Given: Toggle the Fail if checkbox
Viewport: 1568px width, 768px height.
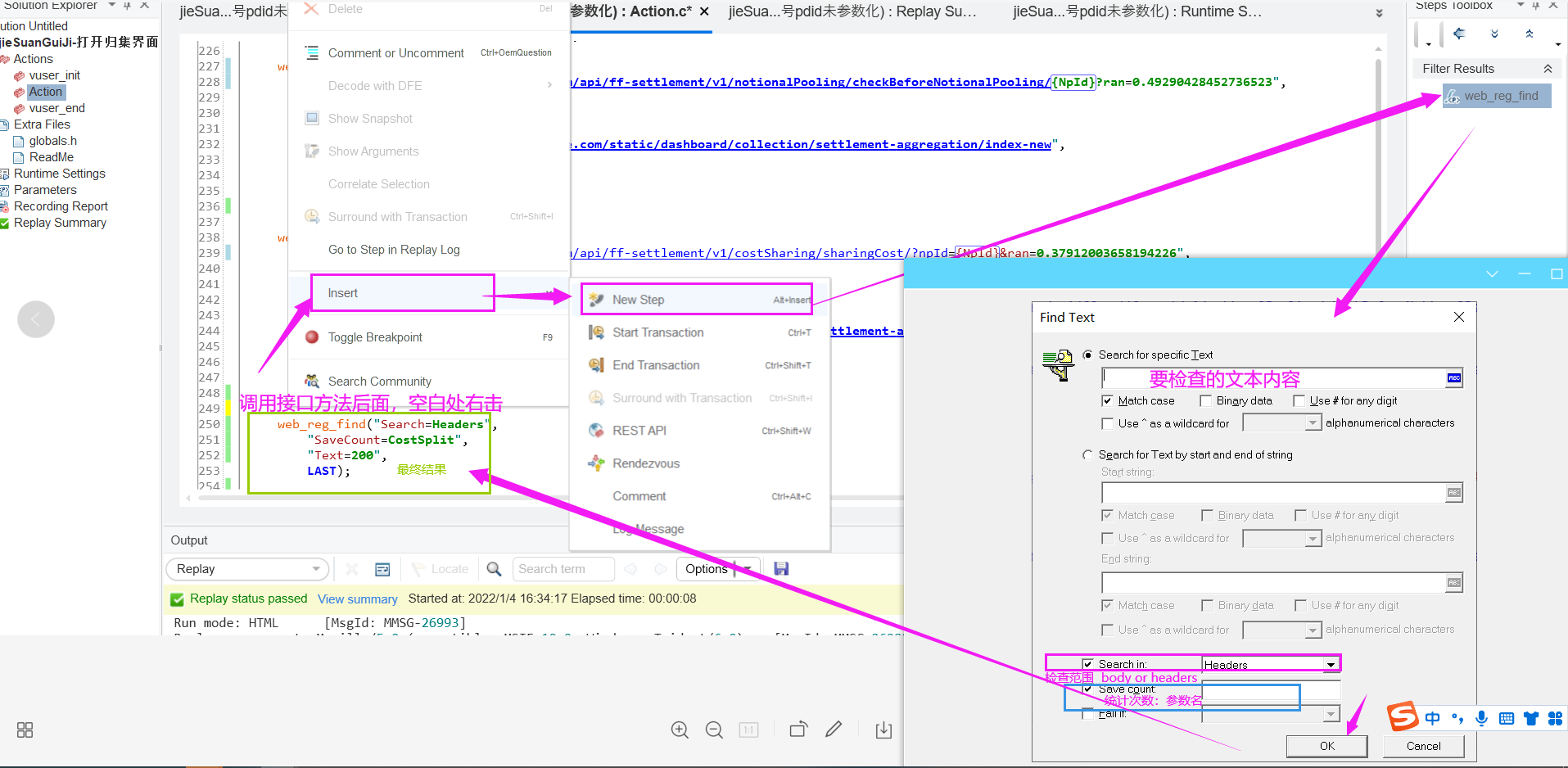Looking at the screenshot, I should pos(1087,714).
